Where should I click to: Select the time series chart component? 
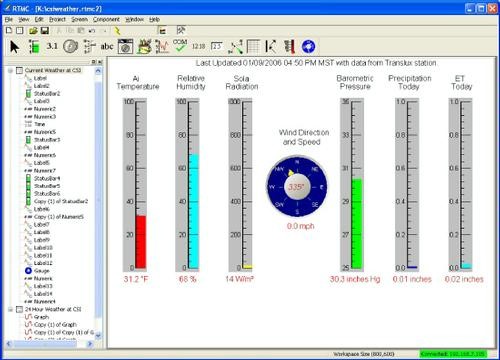[x=162, y=46]
